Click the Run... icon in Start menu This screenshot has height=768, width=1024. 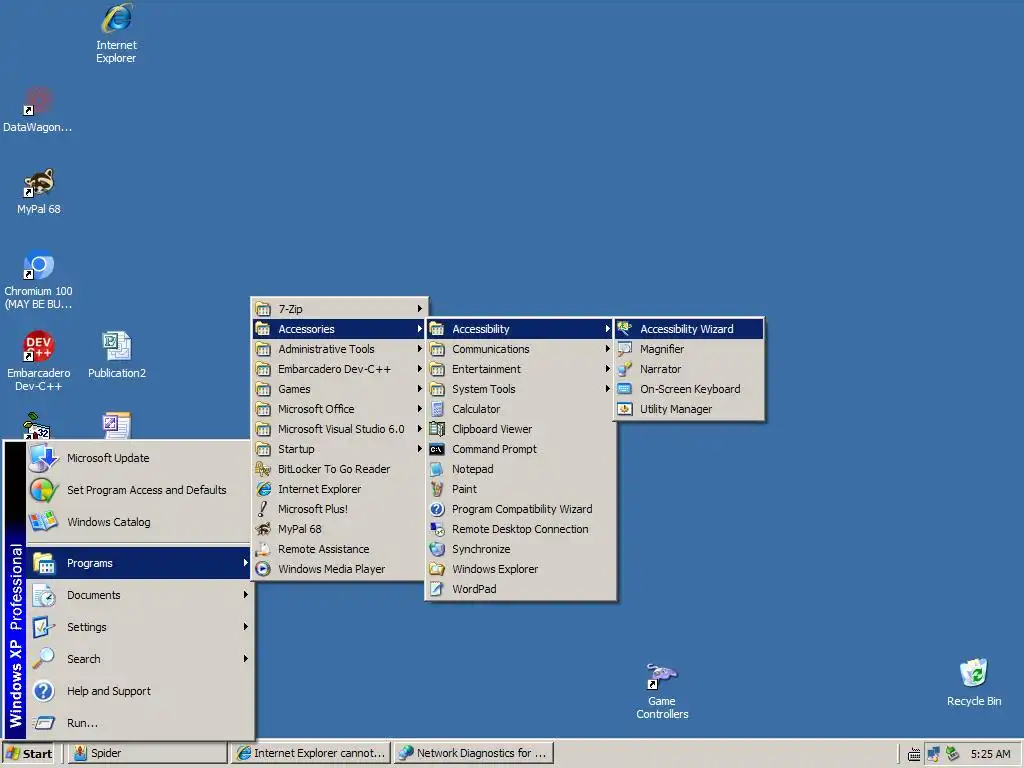click(44, 723)
